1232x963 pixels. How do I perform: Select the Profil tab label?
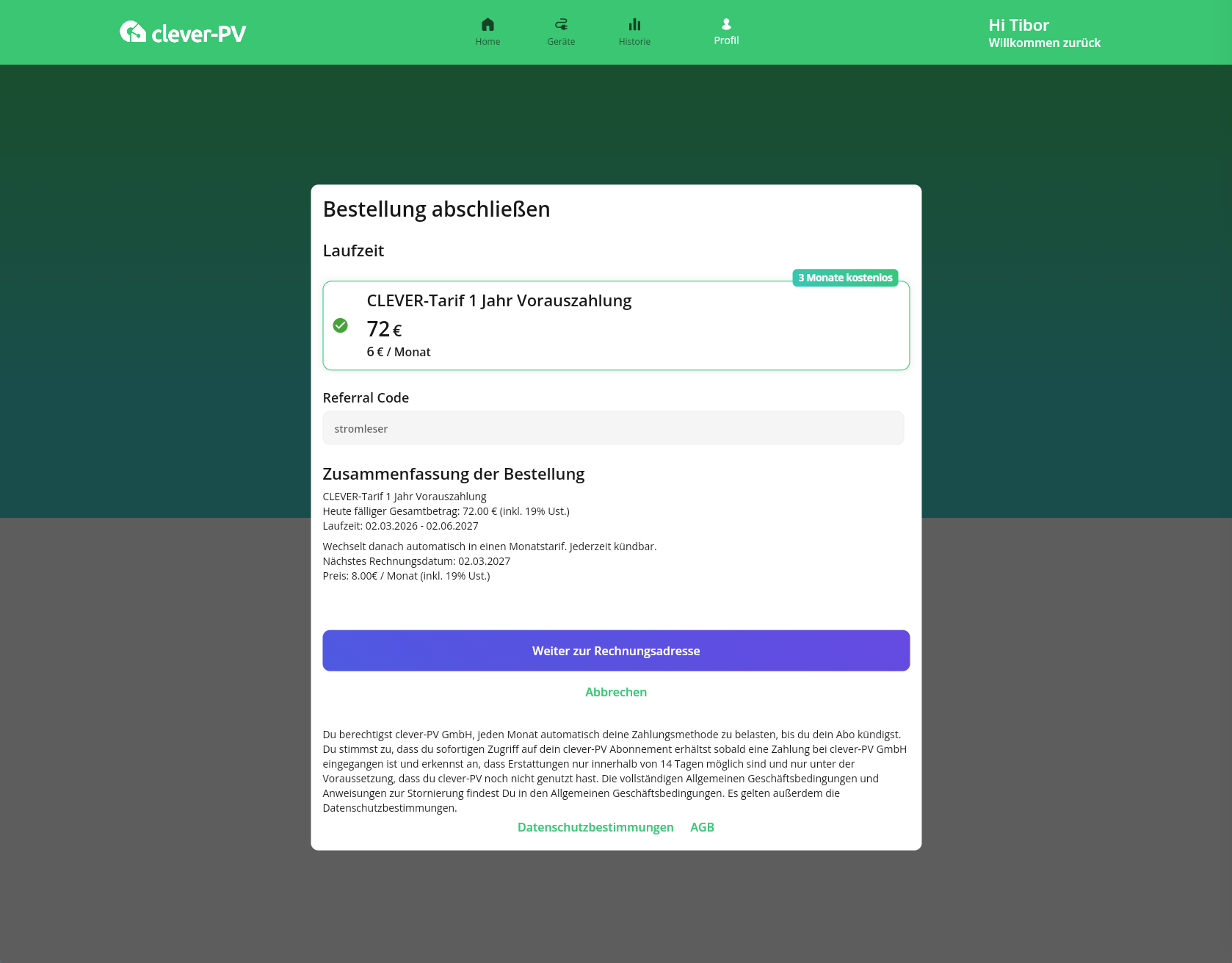click(x=726, y=40)
